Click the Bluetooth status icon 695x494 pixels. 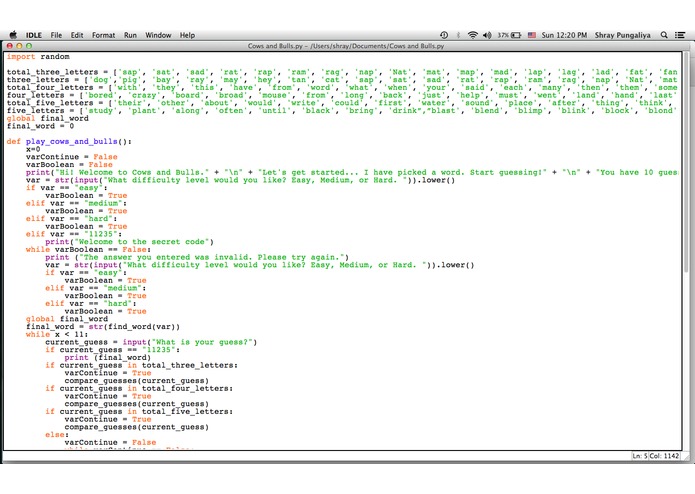458,35
